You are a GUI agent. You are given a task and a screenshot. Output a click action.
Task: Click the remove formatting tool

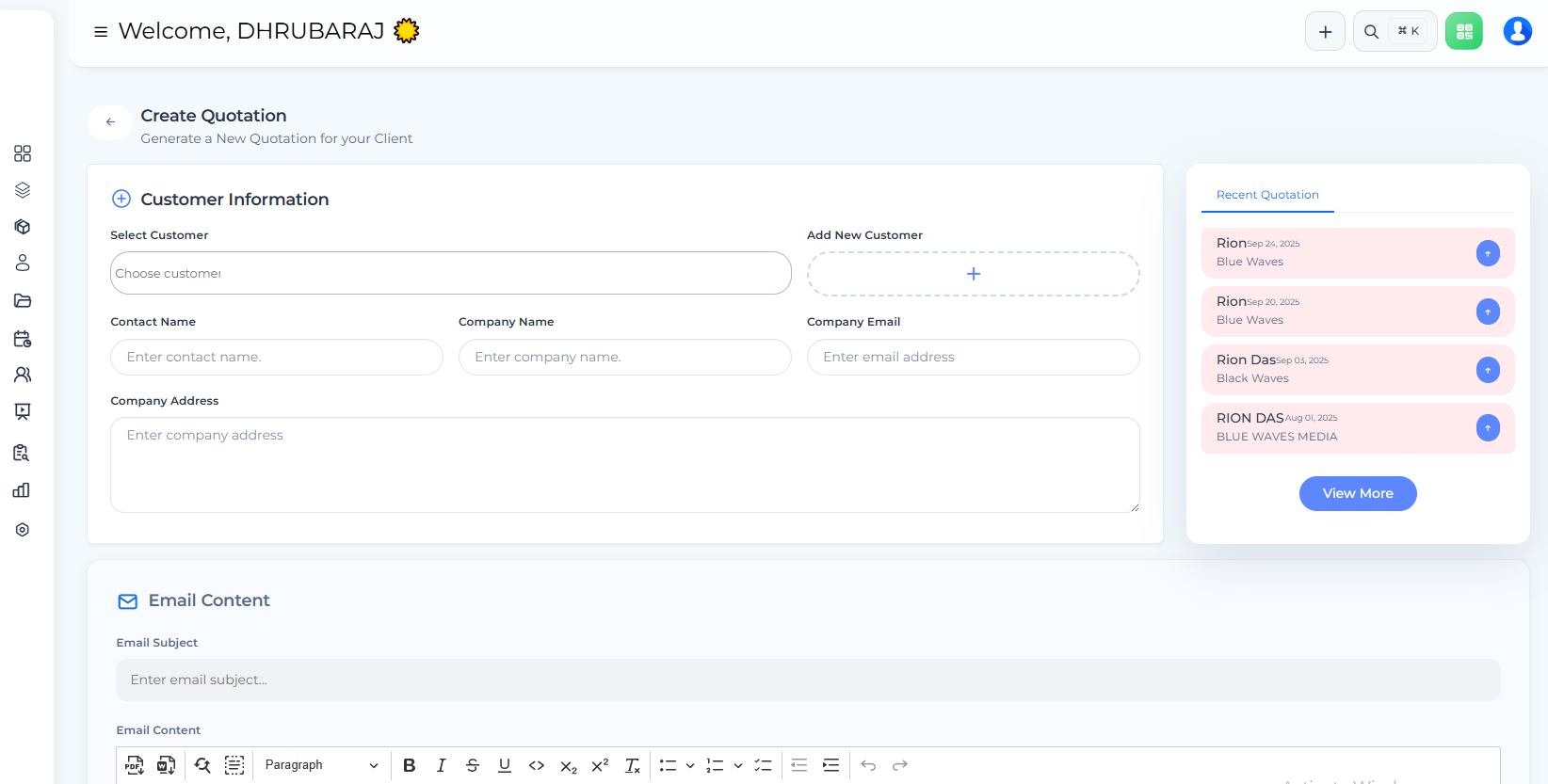click(633, 765)
